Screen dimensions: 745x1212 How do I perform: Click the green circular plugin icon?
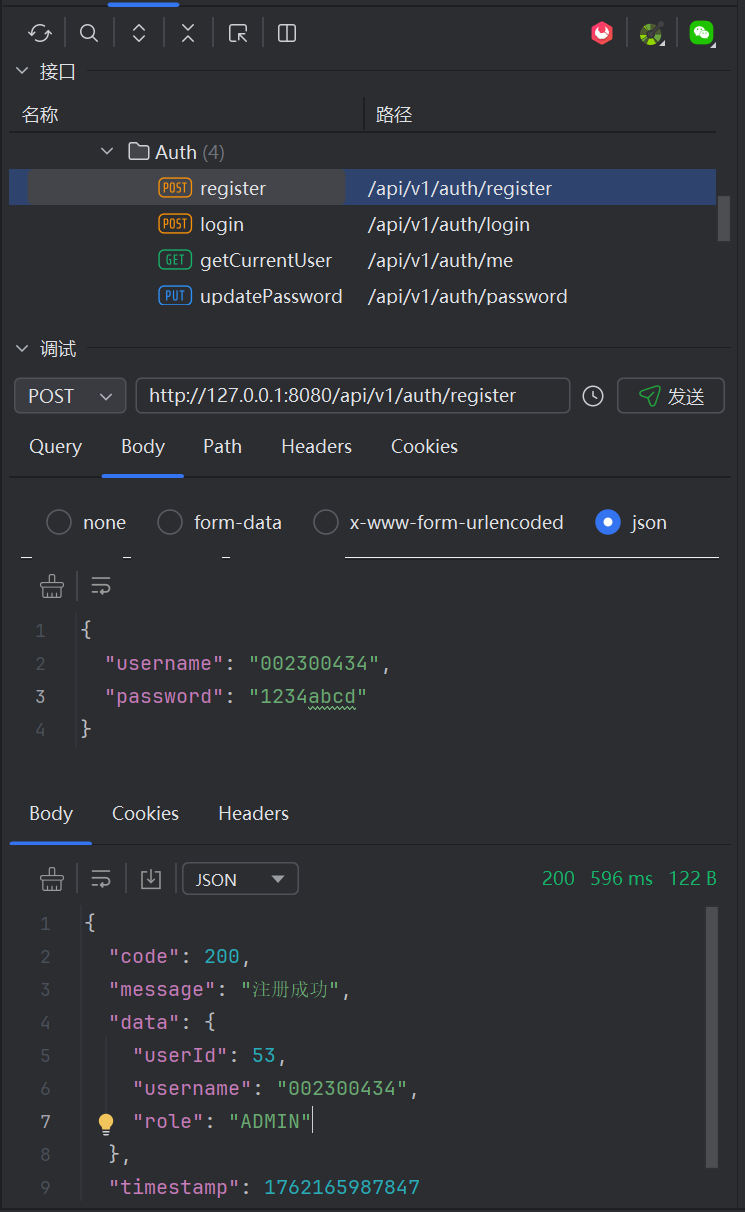pyautogui.click(x=652, y=34)
